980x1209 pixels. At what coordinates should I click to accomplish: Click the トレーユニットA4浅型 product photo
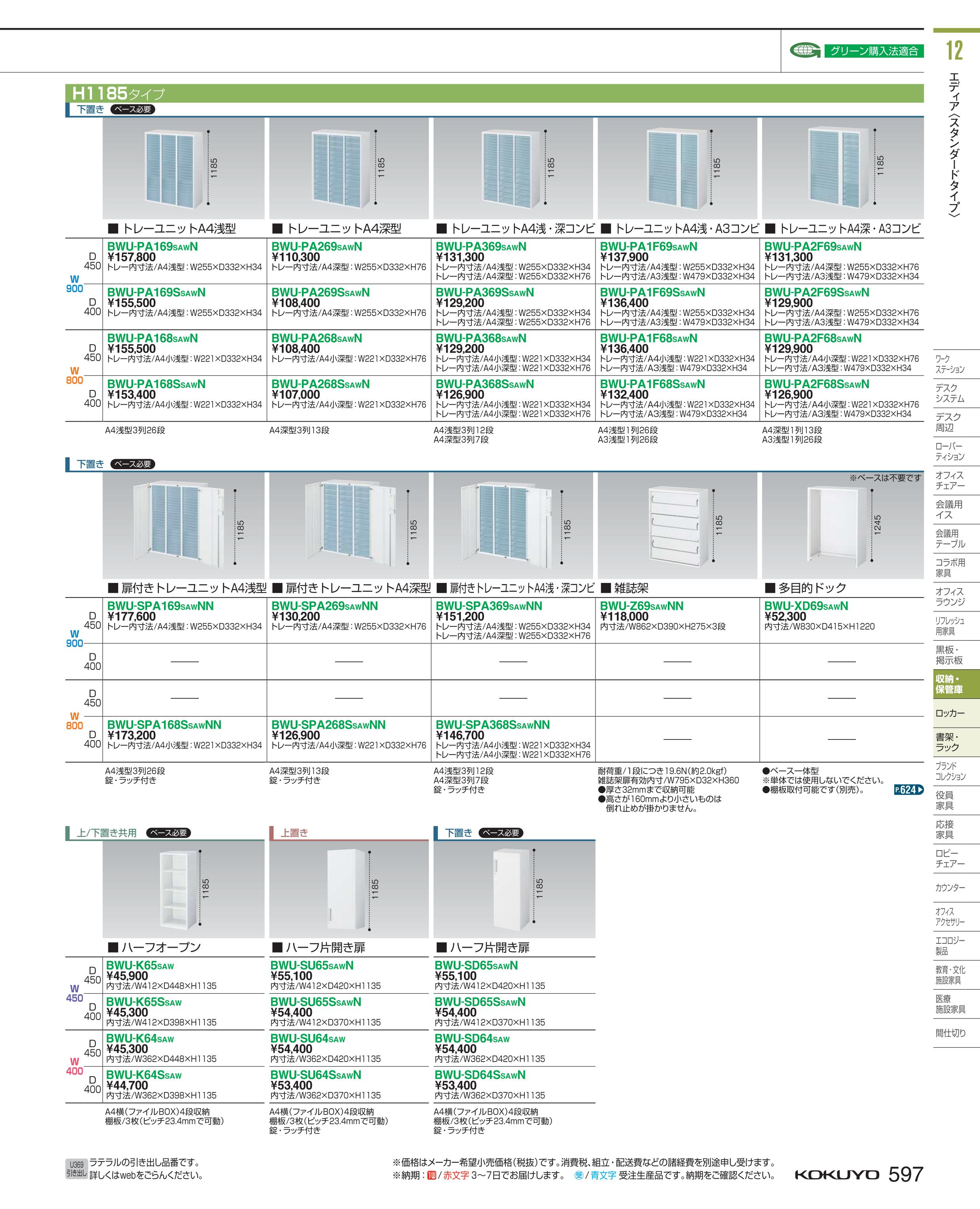pos(183,168)
